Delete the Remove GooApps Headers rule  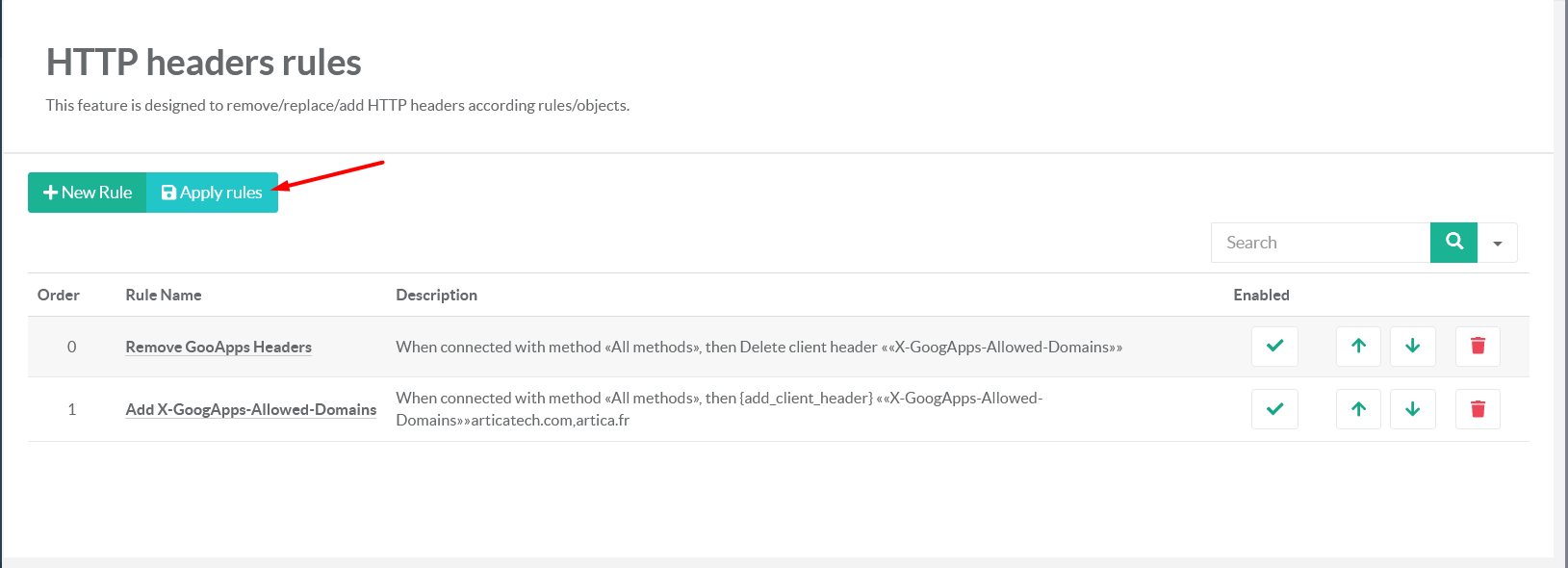(x=1478, y=347)
